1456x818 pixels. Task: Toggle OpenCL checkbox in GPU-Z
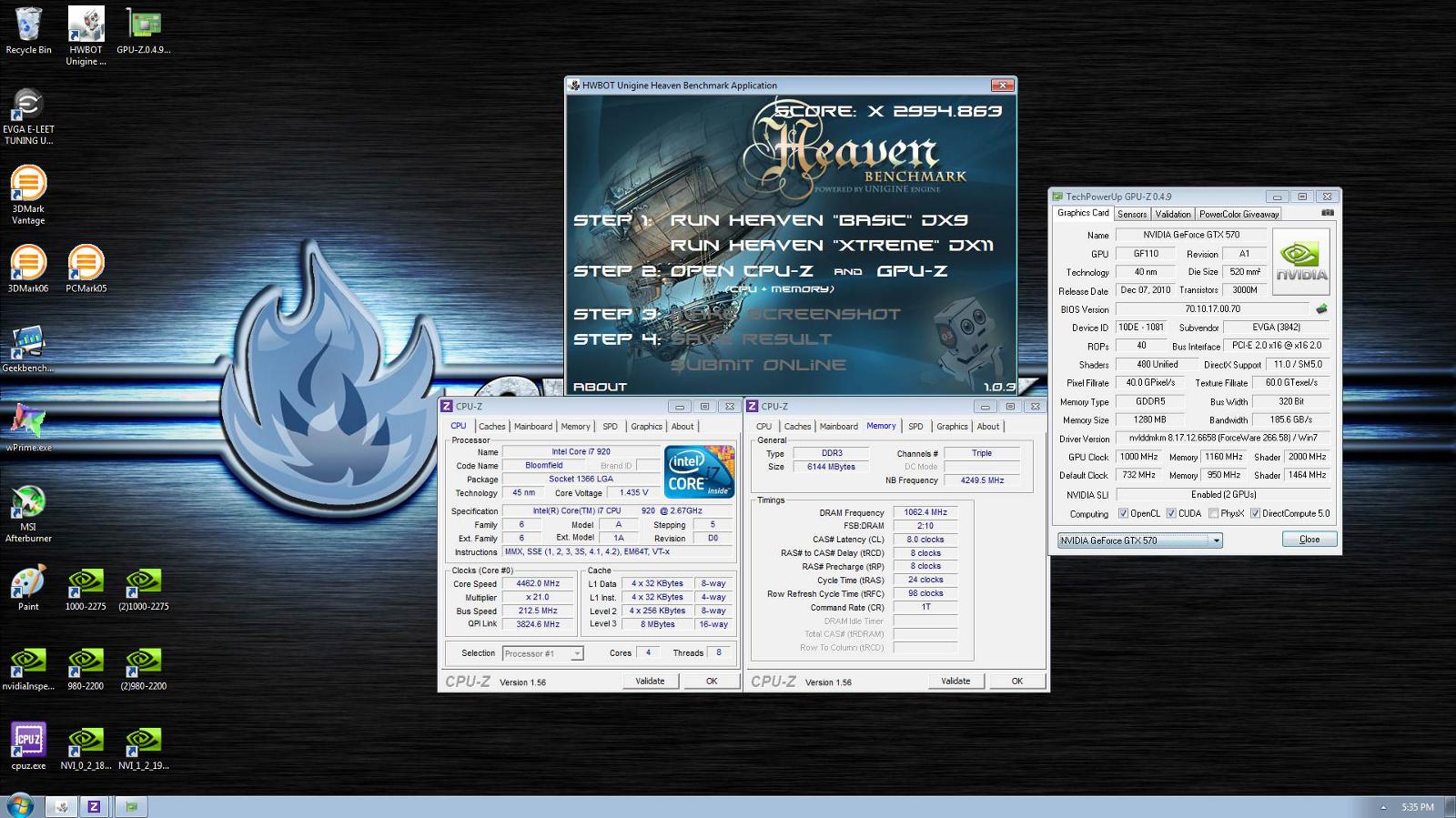[x=1123, y=513]
